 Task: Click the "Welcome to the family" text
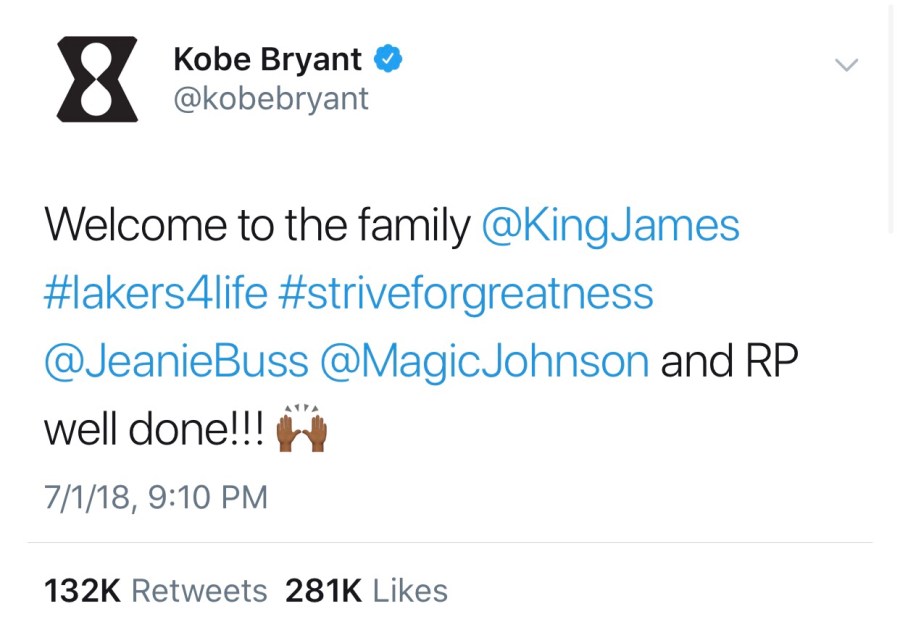256,226
